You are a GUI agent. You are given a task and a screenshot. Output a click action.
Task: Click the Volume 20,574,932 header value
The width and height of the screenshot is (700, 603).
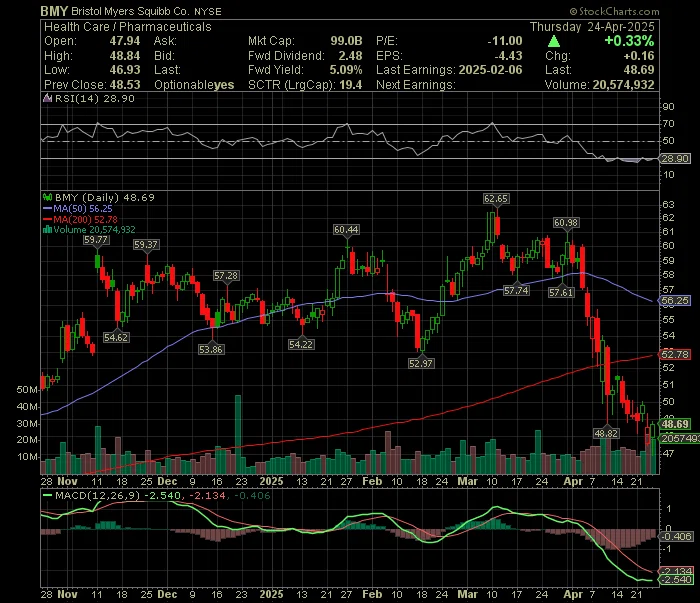624,85
